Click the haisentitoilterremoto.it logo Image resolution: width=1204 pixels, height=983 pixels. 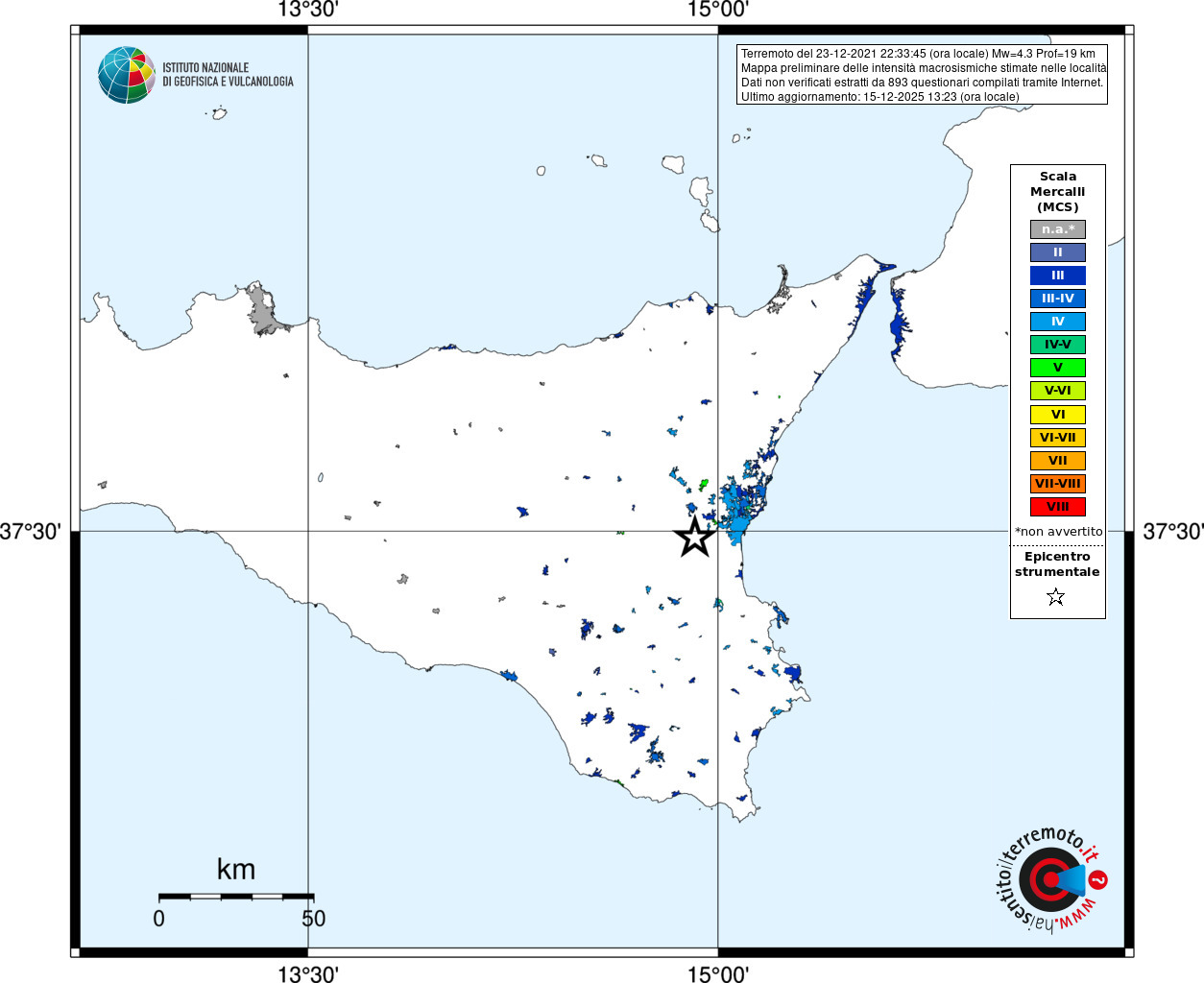(1048, 878)
